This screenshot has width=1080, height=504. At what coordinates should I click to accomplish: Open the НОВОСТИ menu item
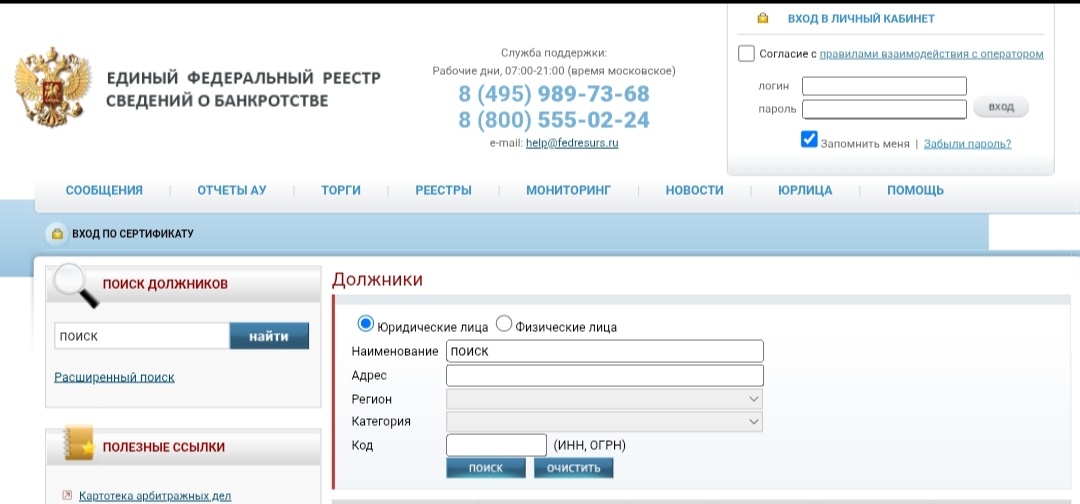point(694,191)
